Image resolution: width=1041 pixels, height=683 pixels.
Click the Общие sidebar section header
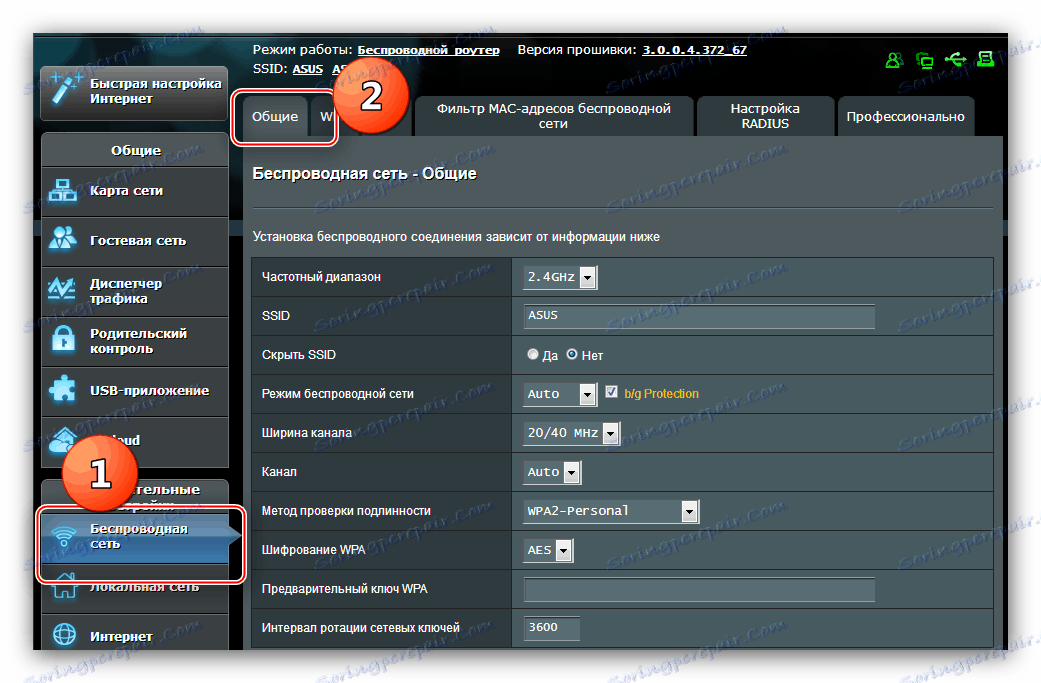(135, 151)
